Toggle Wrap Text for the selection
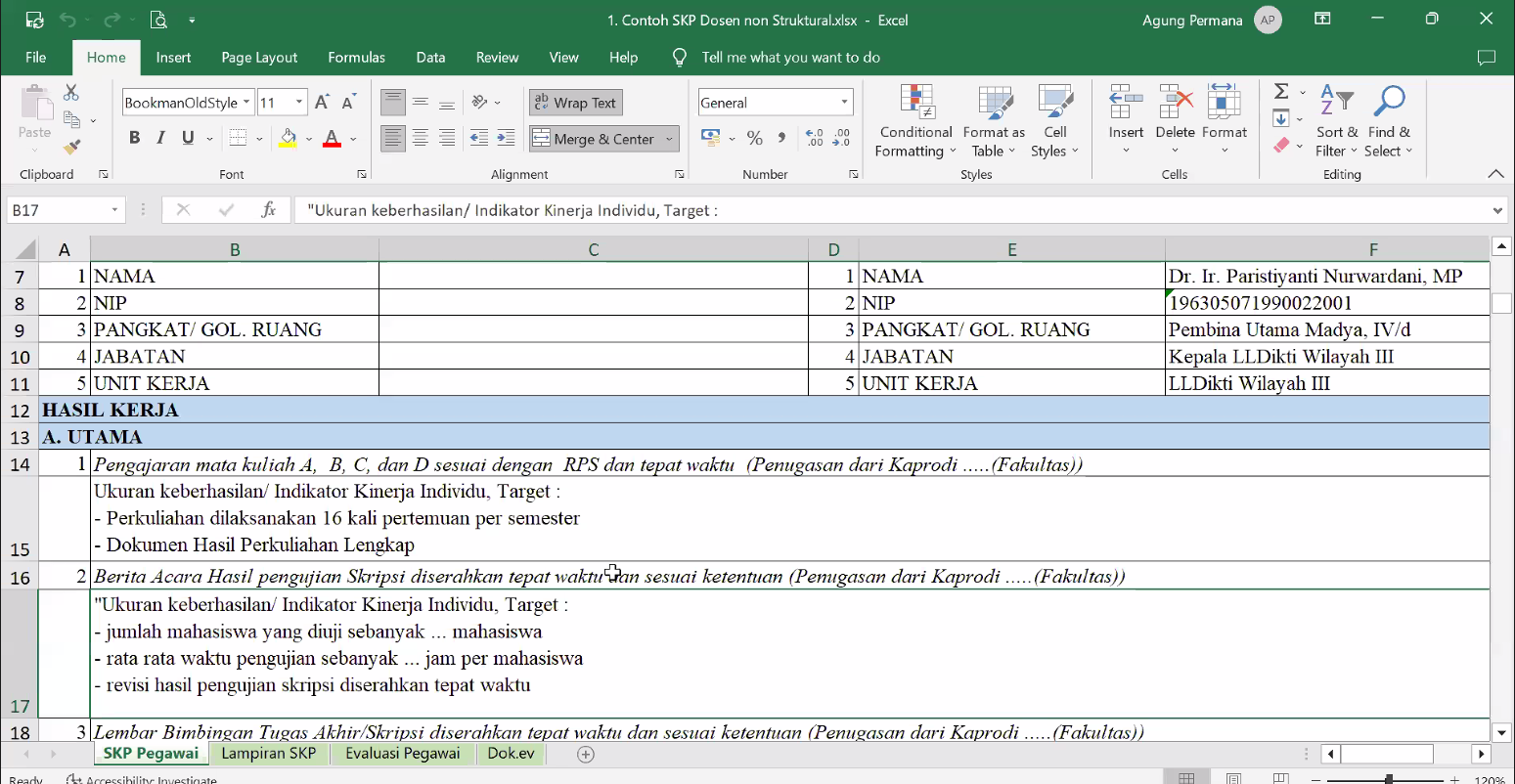The width and height of the screenshot is (1515, 784). click(575, 102)
